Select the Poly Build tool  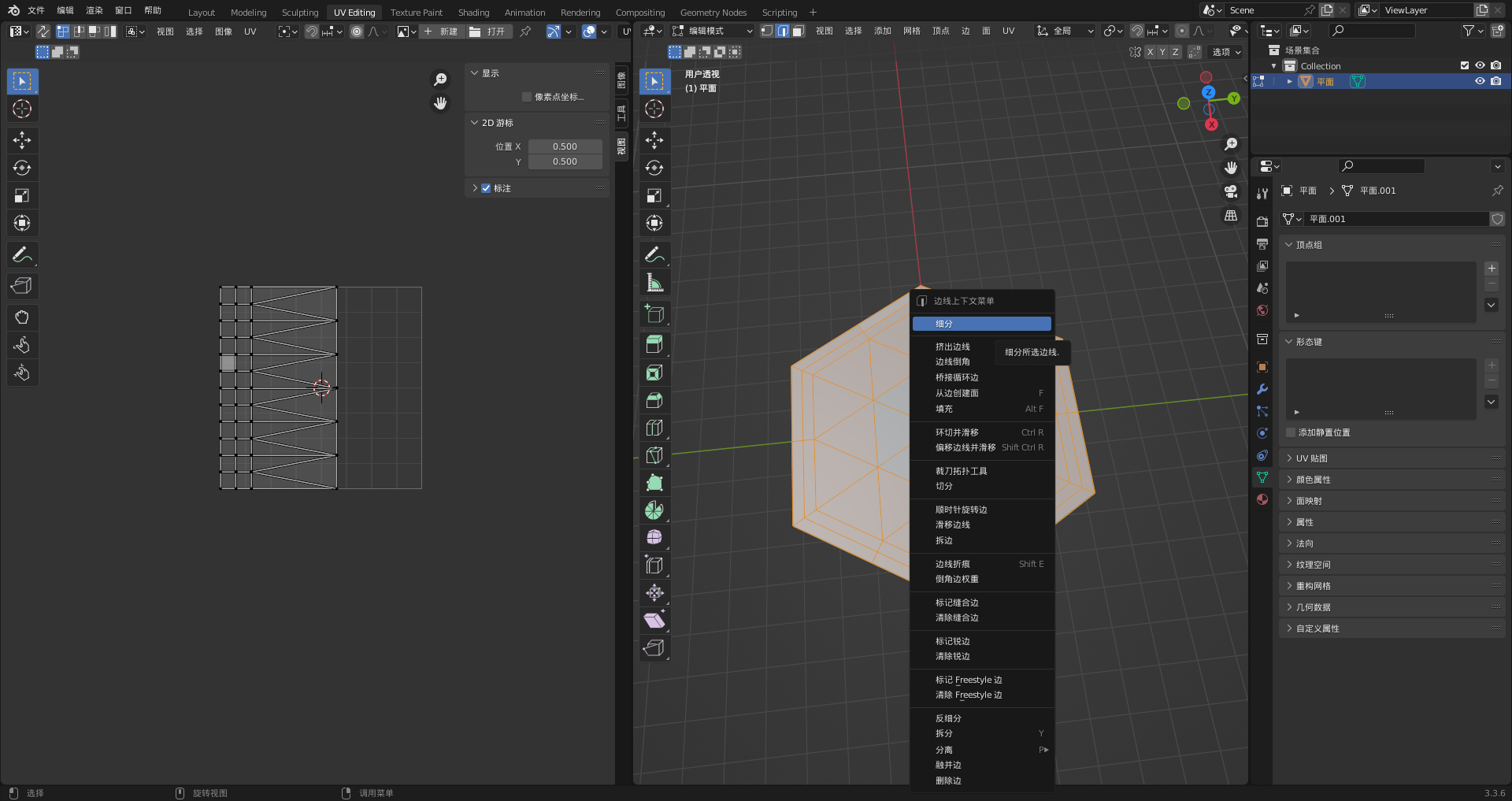coord(654,483)
